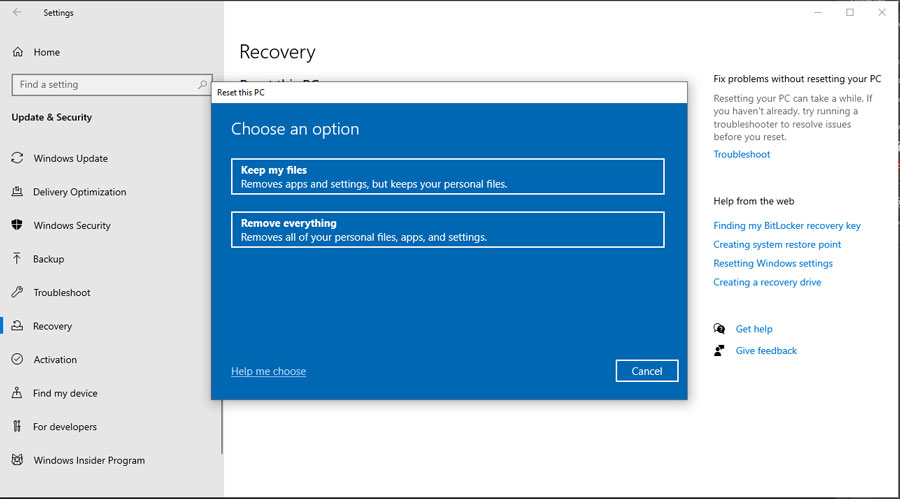Click the Update & Security heading
Screen dimensions: 900x499
pos(52,117)
